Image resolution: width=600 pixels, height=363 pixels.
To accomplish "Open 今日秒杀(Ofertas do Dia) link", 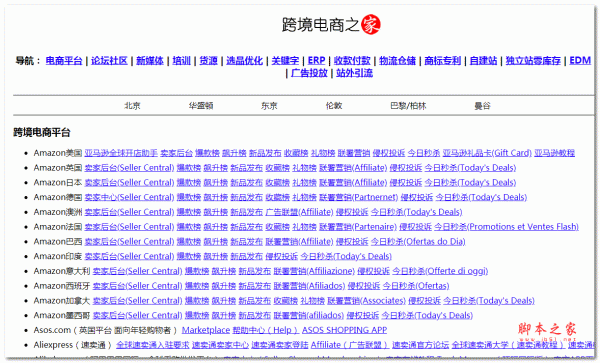I will pyautogui.click(x=418, y=241).
